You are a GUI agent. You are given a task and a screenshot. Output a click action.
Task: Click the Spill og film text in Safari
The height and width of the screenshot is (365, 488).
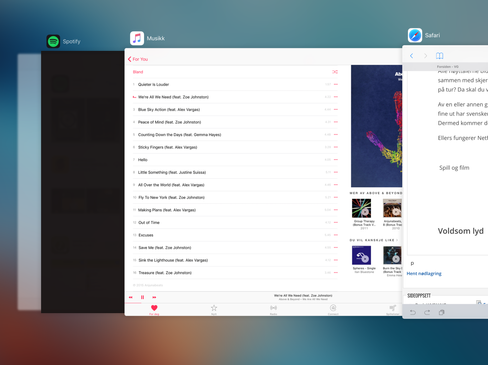pyautogui.click(x=454, y=168)
